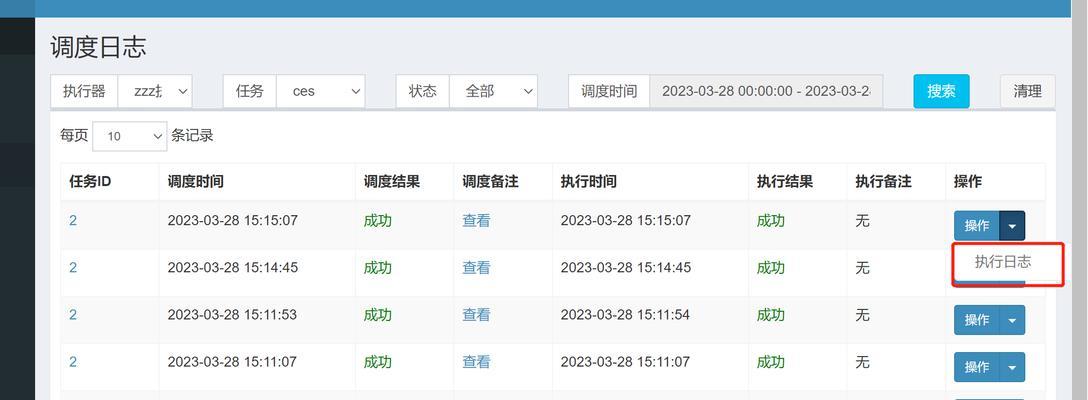This screenshot has height=400, width=1088.
Task: Click the 任务ID column header
Action: [x=110, y=182]
